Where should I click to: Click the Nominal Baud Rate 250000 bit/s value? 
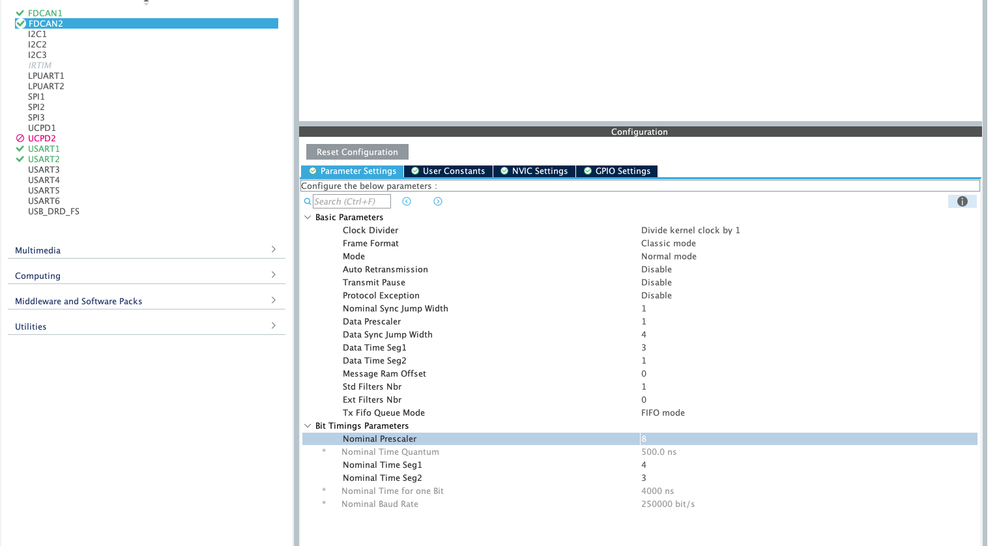click(x=668, y=504)
